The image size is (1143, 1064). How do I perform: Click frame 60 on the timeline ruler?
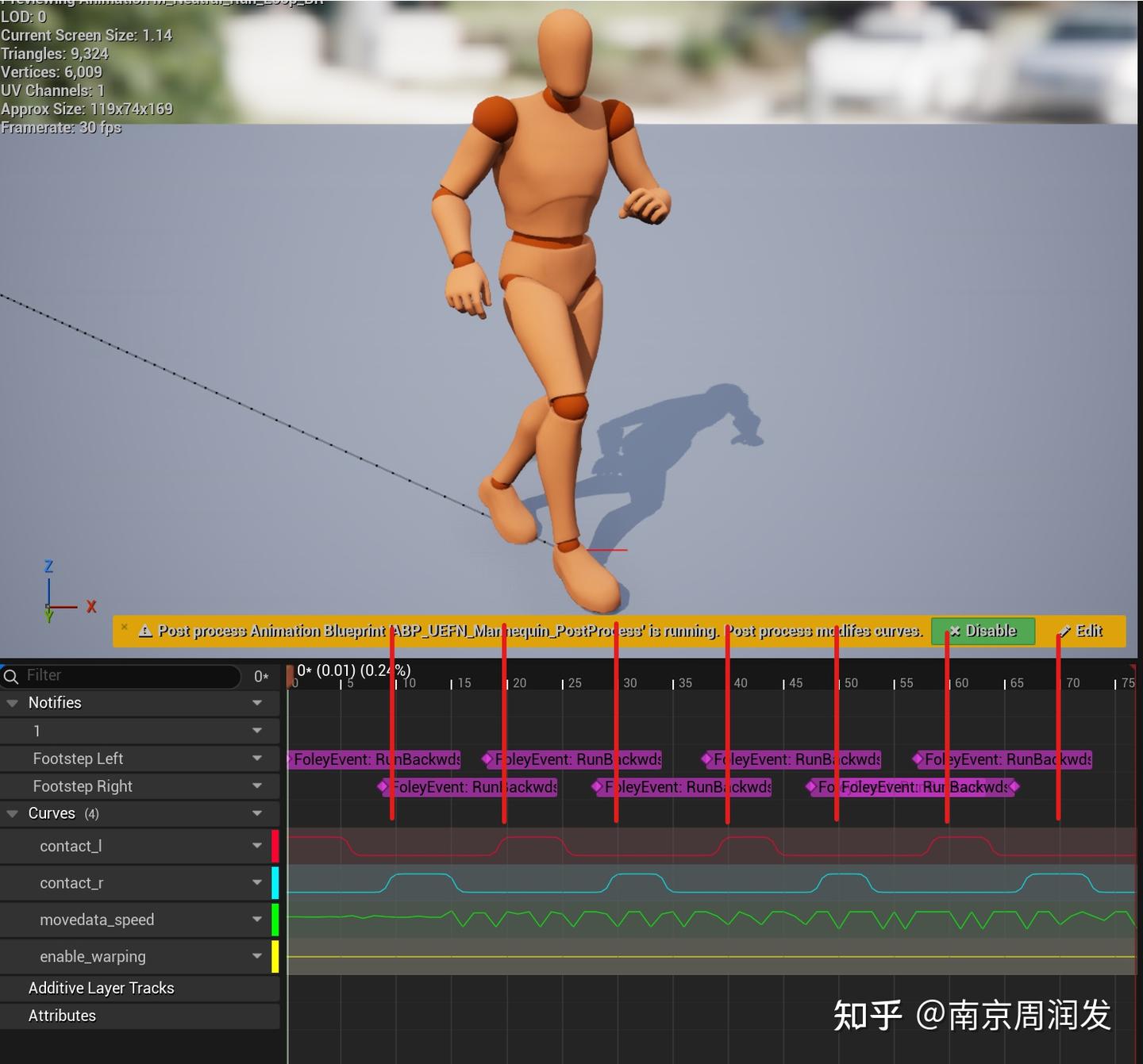[x=961, y=683]
